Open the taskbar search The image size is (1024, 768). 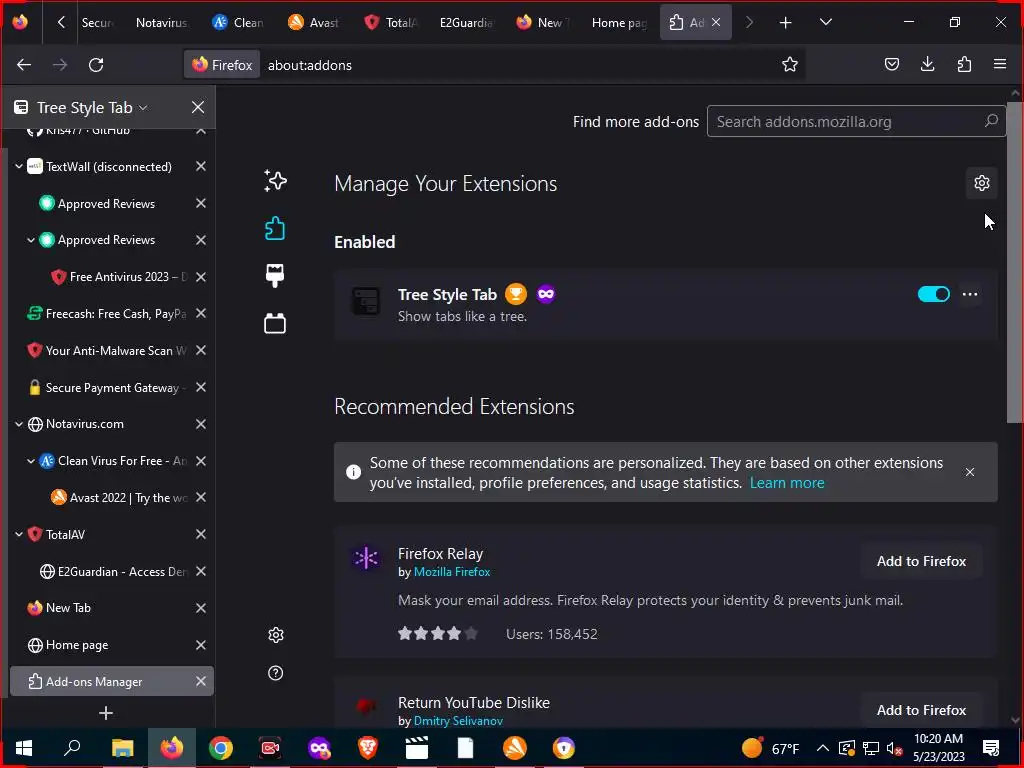[x=72, y=748]
